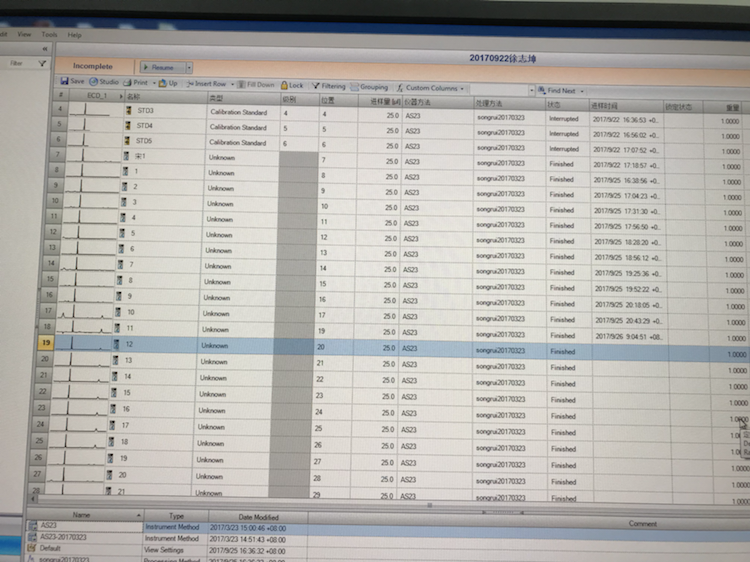Click Find Next in the toolbar
The height and width of the screenshot is (562, 750).
[x=557, y=90]
